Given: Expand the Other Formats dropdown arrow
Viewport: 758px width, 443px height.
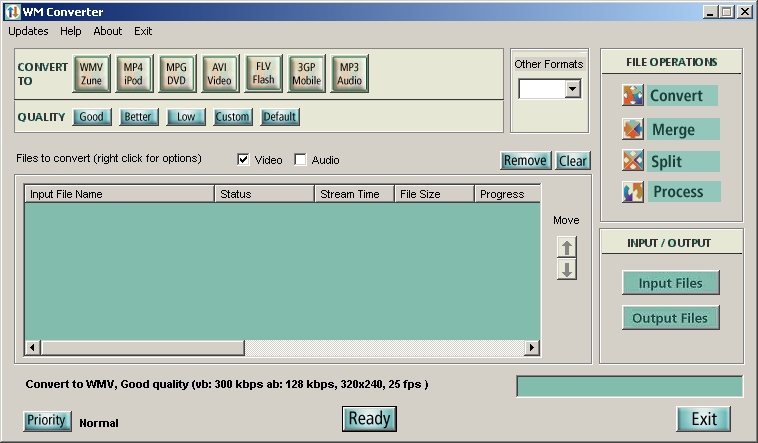Looking at the screenshot, I should (573, 89).
